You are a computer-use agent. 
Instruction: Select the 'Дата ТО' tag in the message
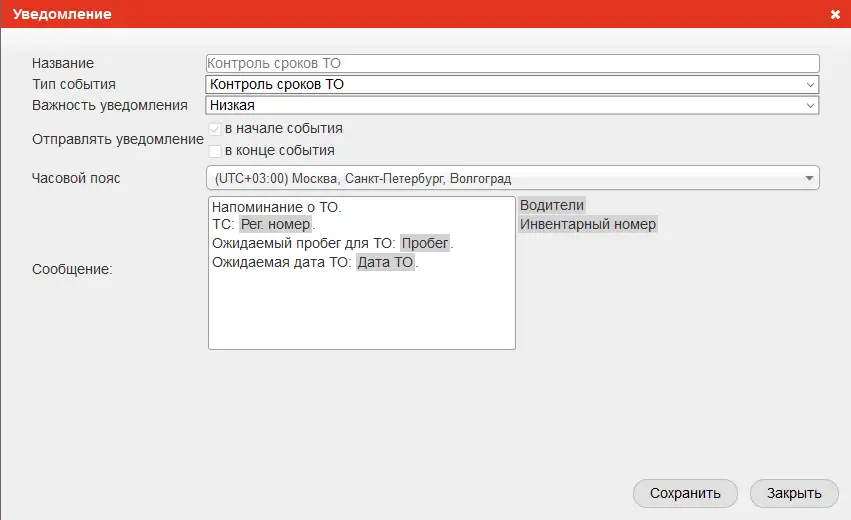pos(385,264)
